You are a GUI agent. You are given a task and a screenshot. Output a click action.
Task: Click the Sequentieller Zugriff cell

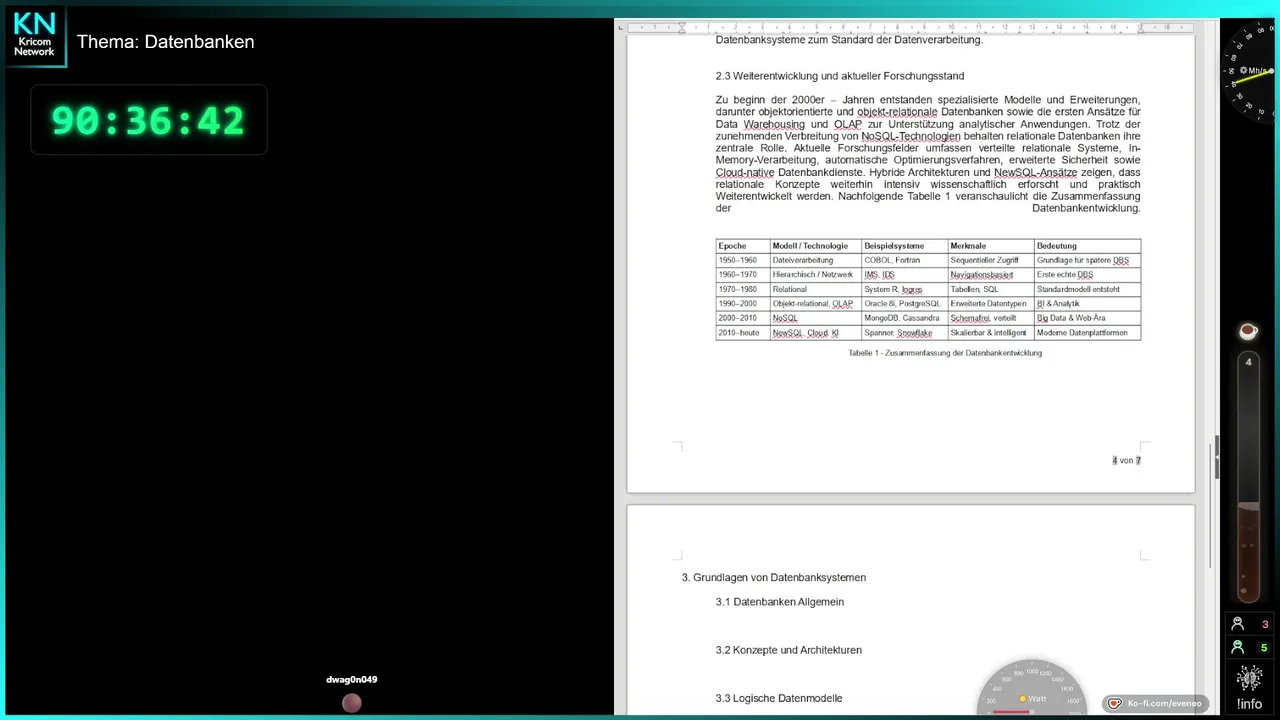pos(991,260)
